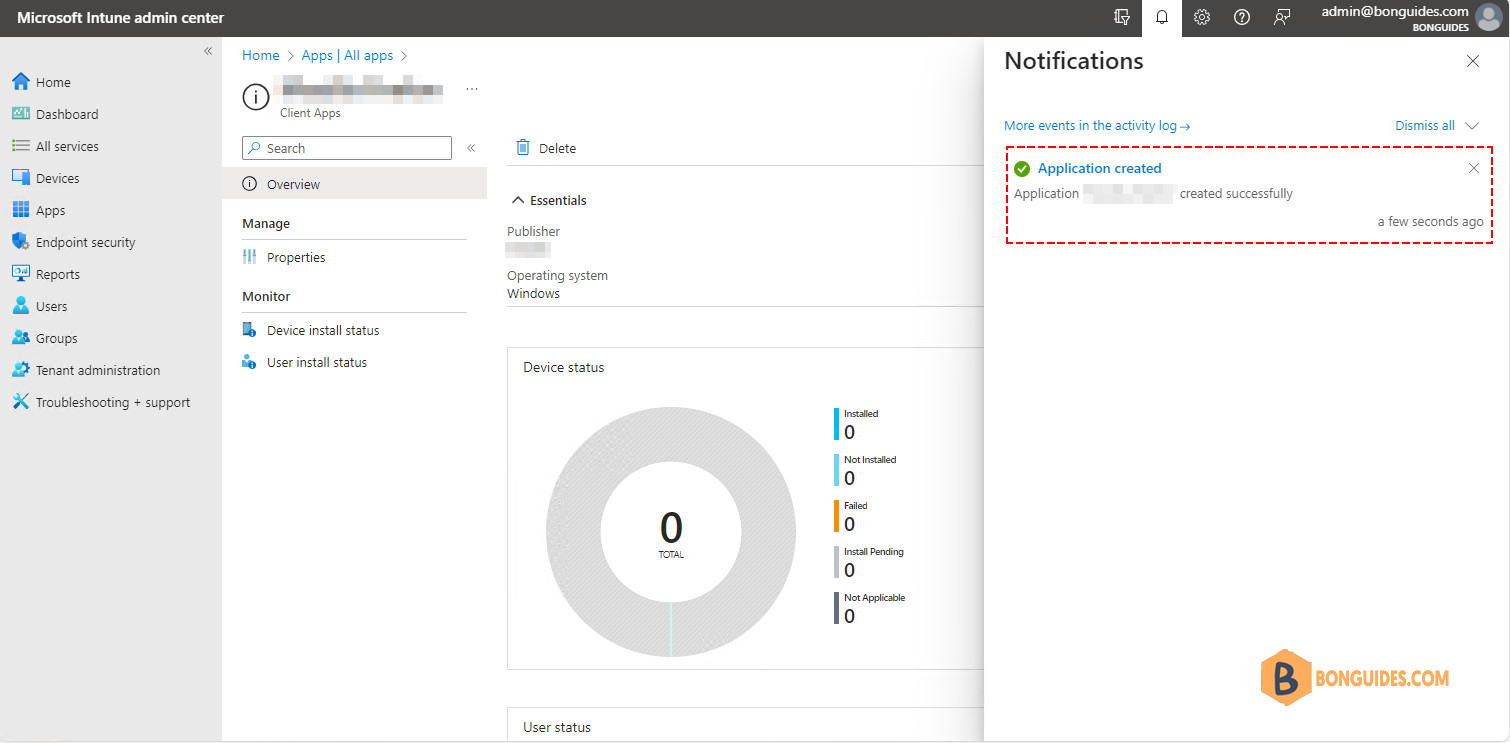Screen dimensions: 1510x743
Task: Collapse the Essentials section
Action: coord(549,200)
